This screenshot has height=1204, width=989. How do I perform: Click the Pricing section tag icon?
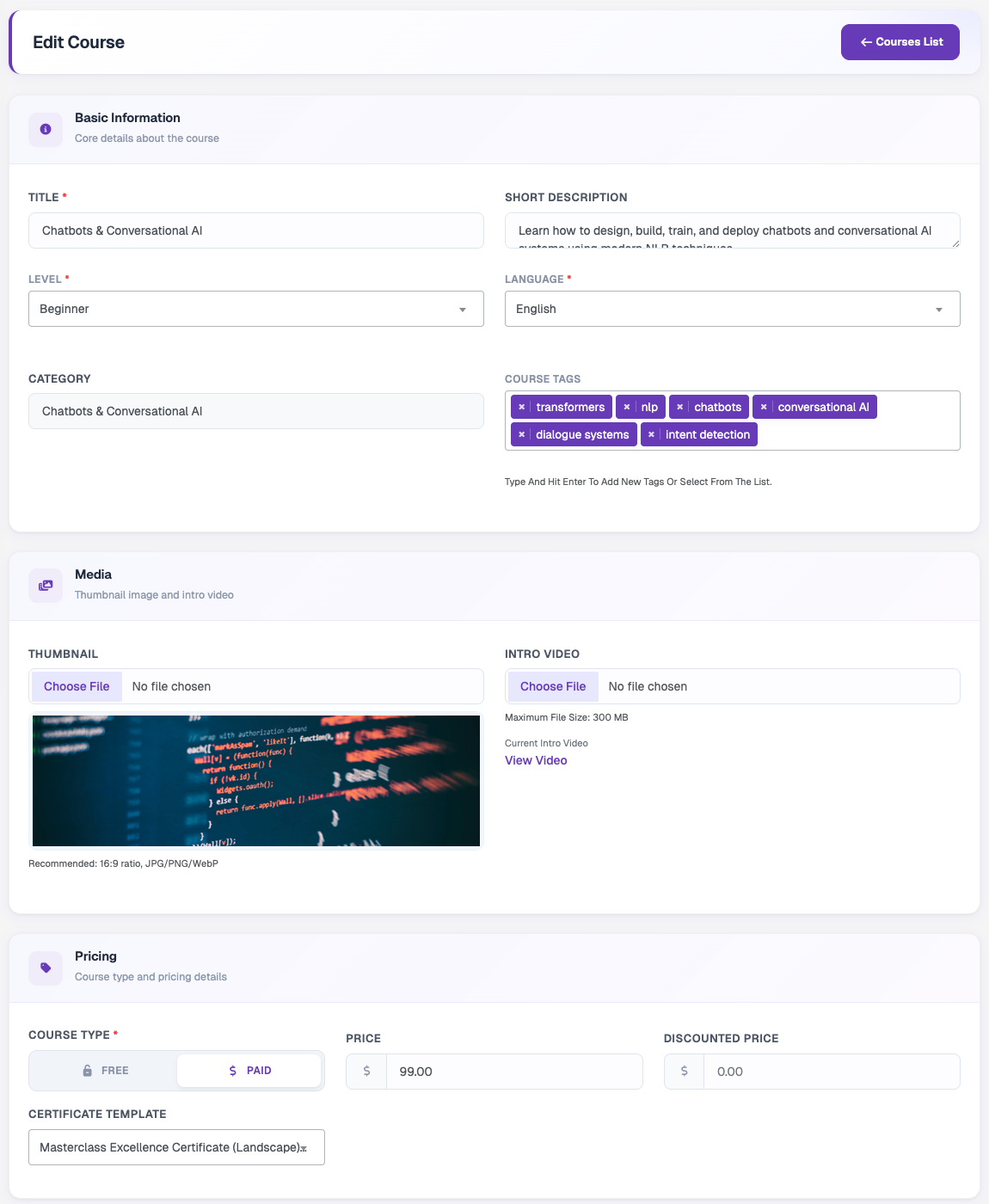pos(46,967)
